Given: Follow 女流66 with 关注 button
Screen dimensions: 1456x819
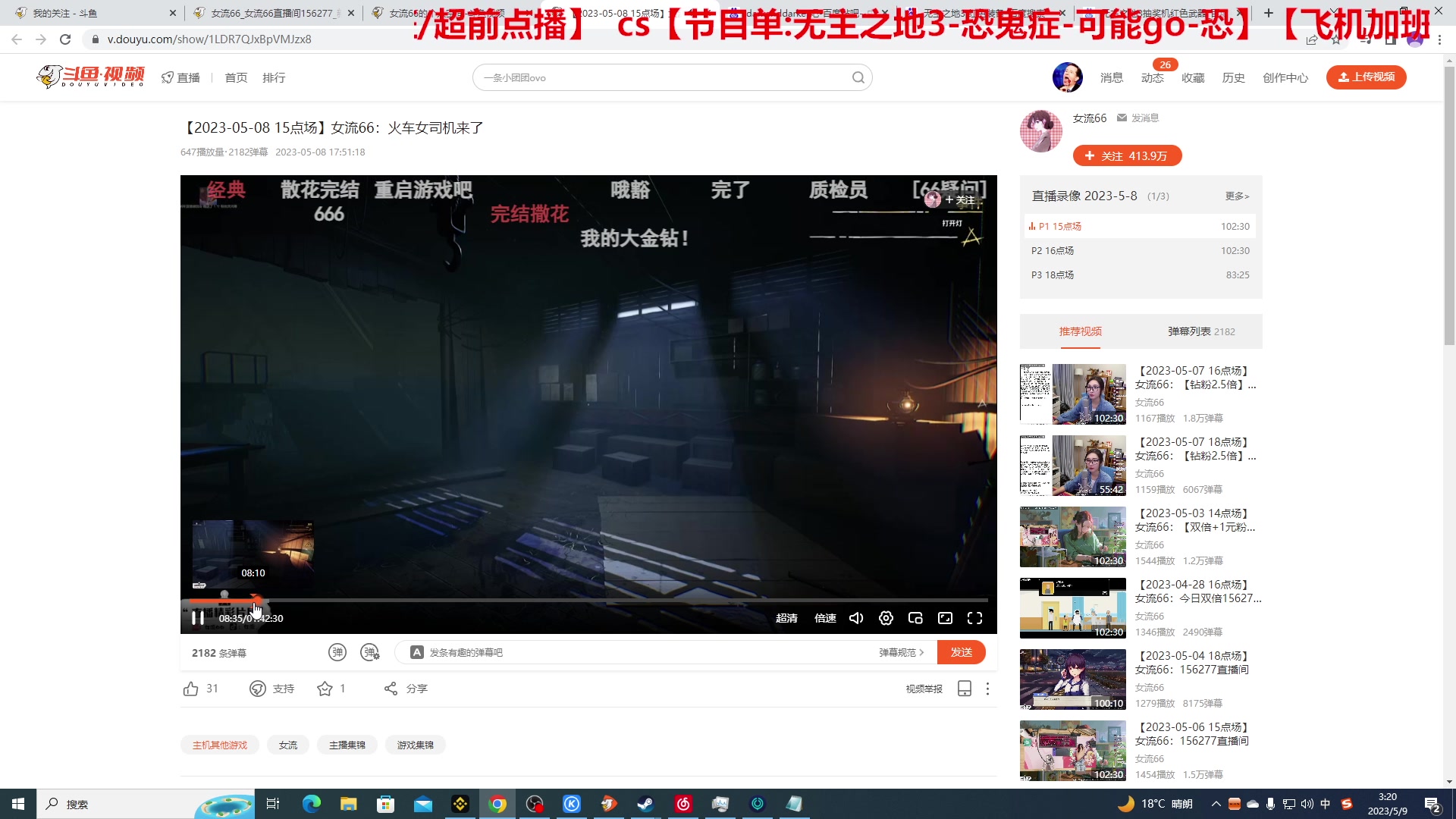Looking at the screenshot, I should click(1127, 155).
